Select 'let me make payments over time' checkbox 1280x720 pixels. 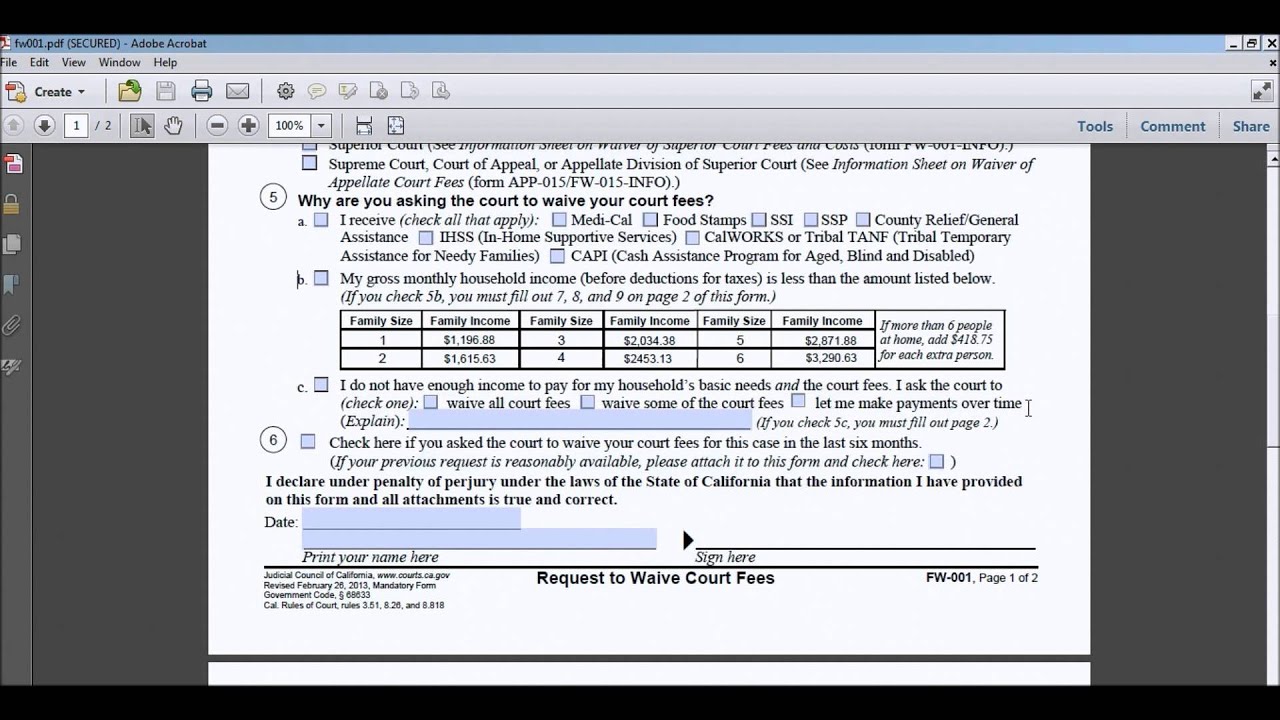[798, 401]
